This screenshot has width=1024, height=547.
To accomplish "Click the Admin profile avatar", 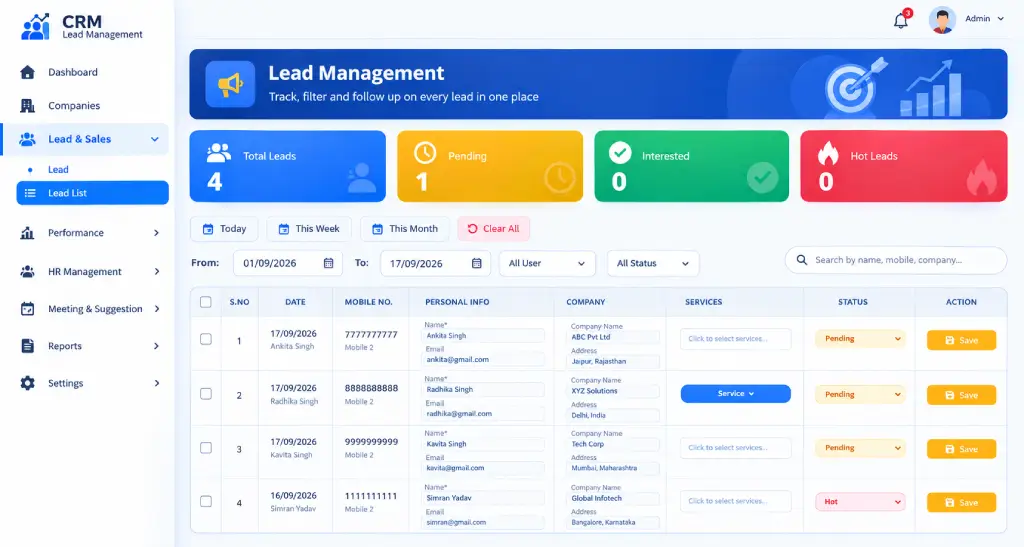I will 942,20.
